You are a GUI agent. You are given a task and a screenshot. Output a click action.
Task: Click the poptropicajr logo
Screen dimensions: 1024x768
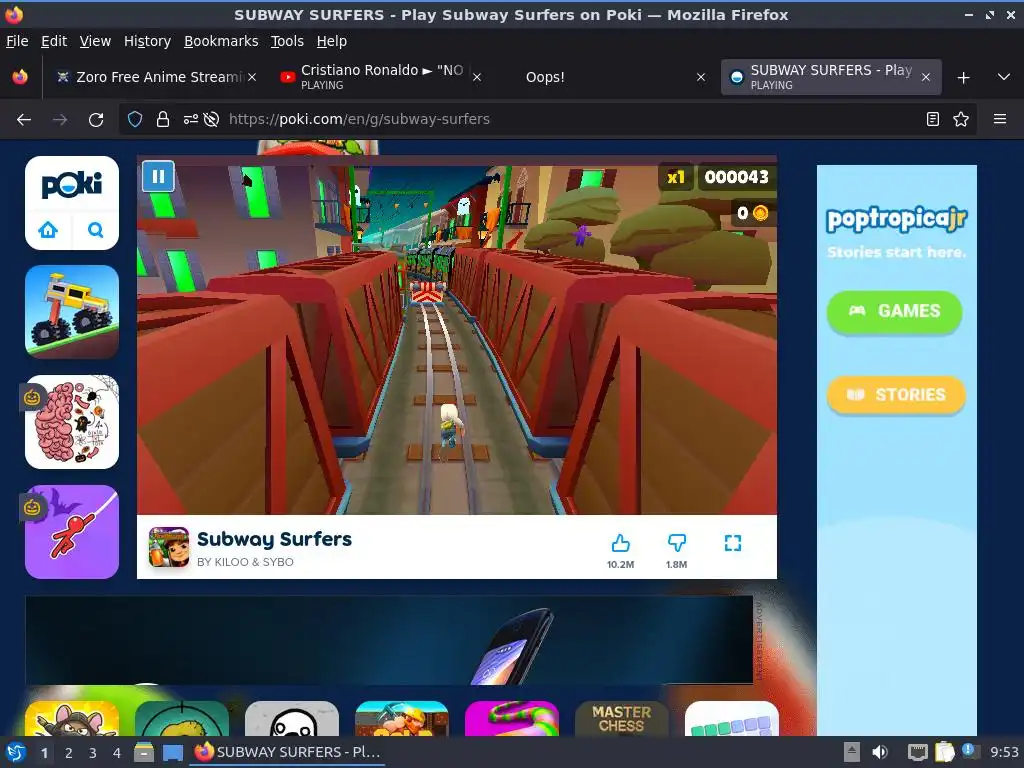point(896,219)
